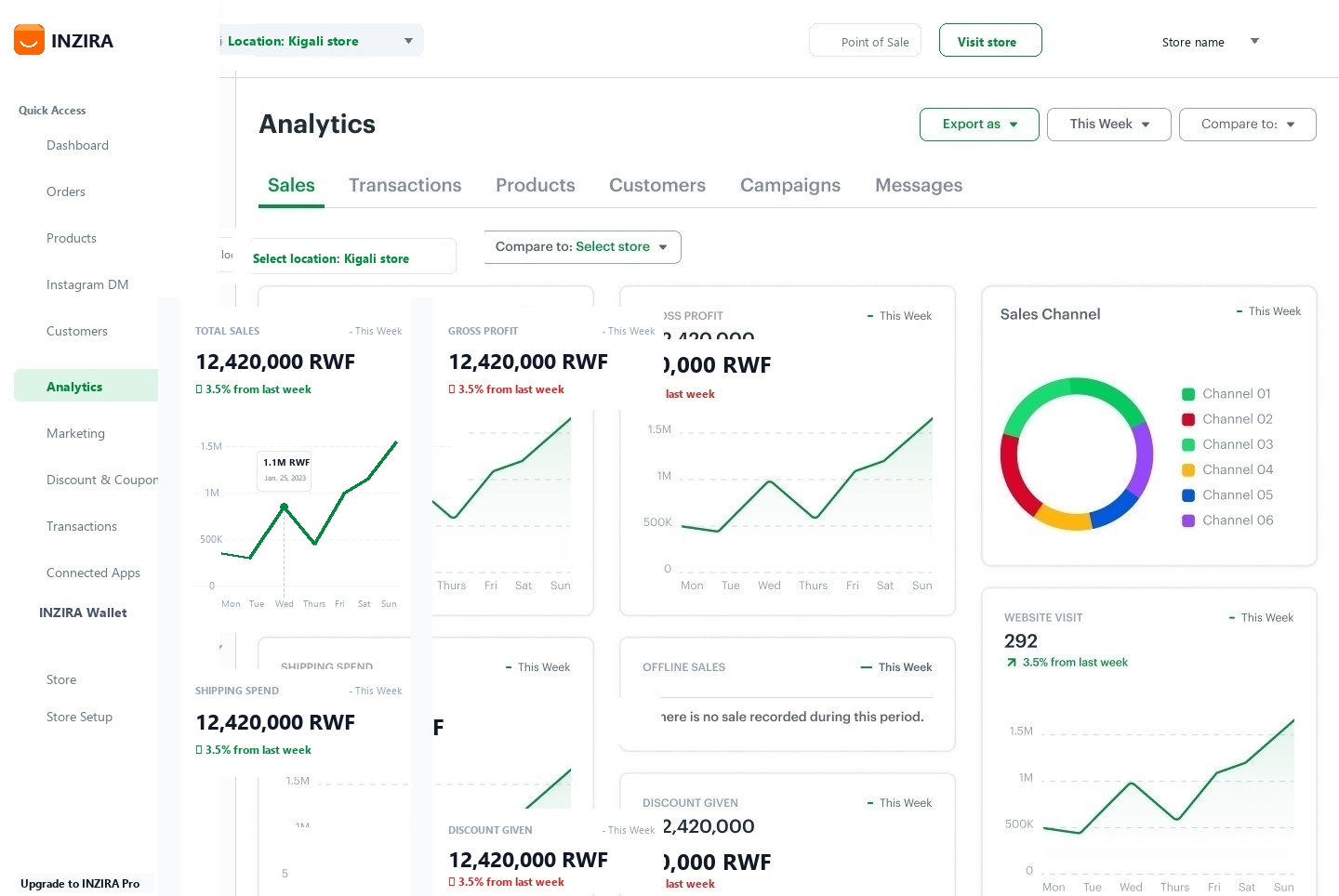This screenshot has width=1339, height=896.
Task: Open Orders in the sidebar
Action: (66, 191)
